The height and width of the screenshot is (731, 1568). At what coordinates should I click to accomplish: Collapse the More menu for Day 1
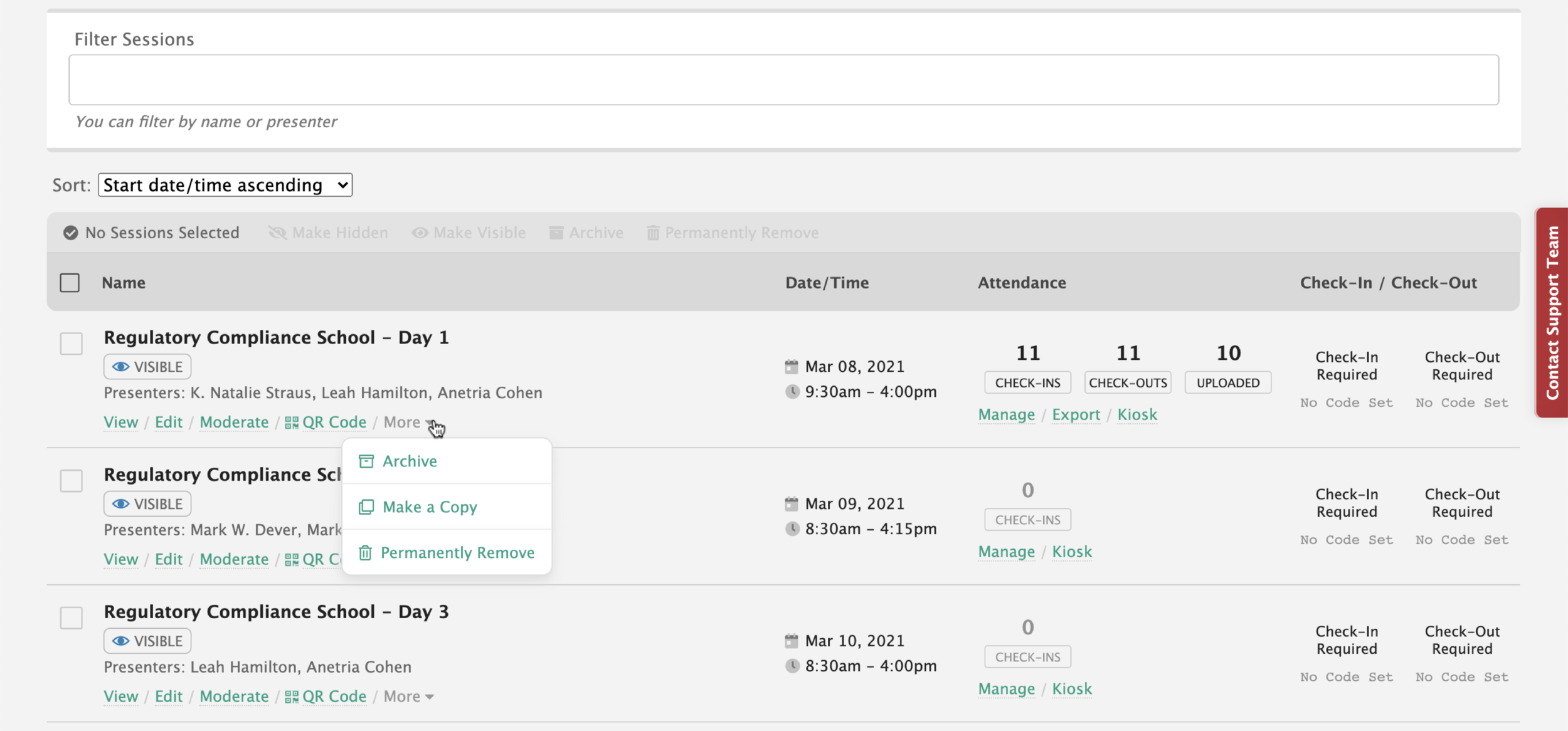click(408, 423)
